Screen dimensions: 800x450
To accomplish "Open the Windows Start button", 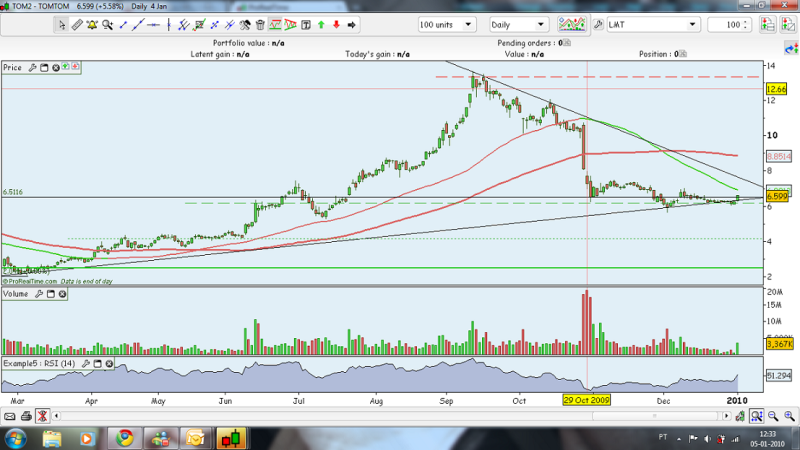I will tap(15, 439).
